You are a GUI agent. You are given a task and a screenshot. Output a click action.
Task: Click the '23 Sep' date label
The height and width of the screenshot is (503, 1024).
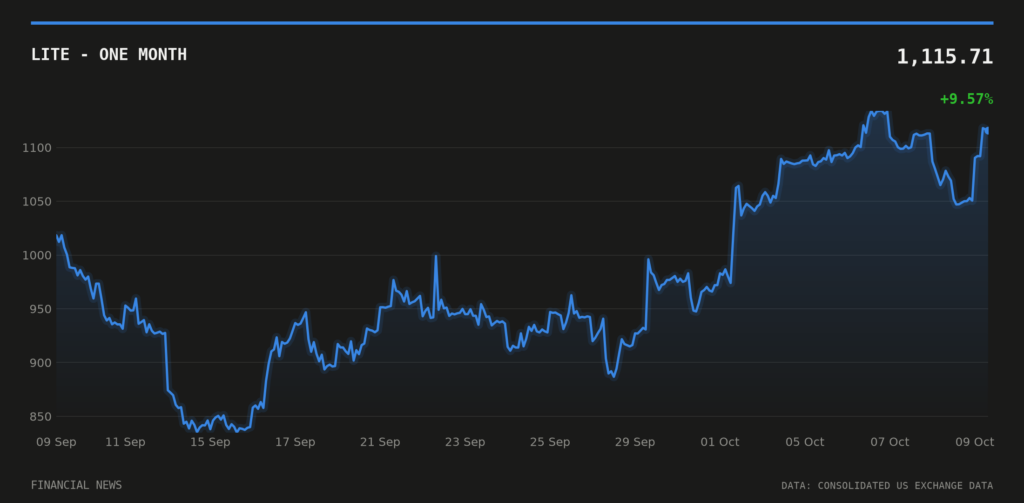pos(465,442)
